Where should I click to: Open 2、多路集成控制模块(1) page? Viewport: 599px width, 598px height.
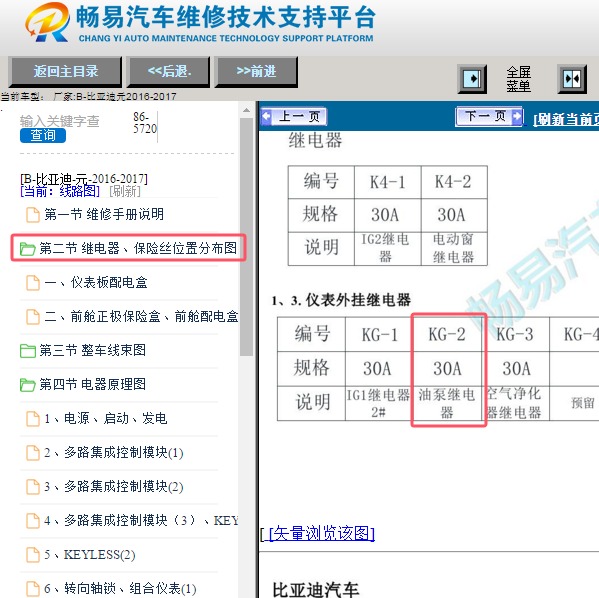[114, 452]
